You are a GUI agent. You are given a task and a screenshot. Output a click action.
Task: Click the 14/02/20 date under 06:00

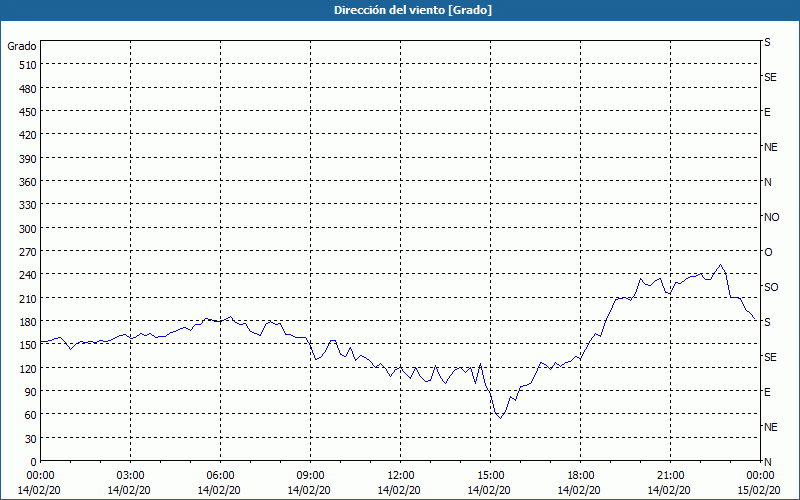[219, 490]
